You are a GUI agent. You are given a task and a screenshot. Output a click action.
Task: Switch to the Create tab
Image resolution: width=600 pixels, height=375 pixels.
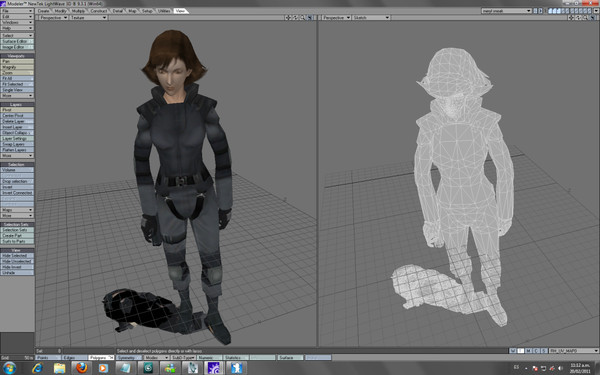coord(44,11)
